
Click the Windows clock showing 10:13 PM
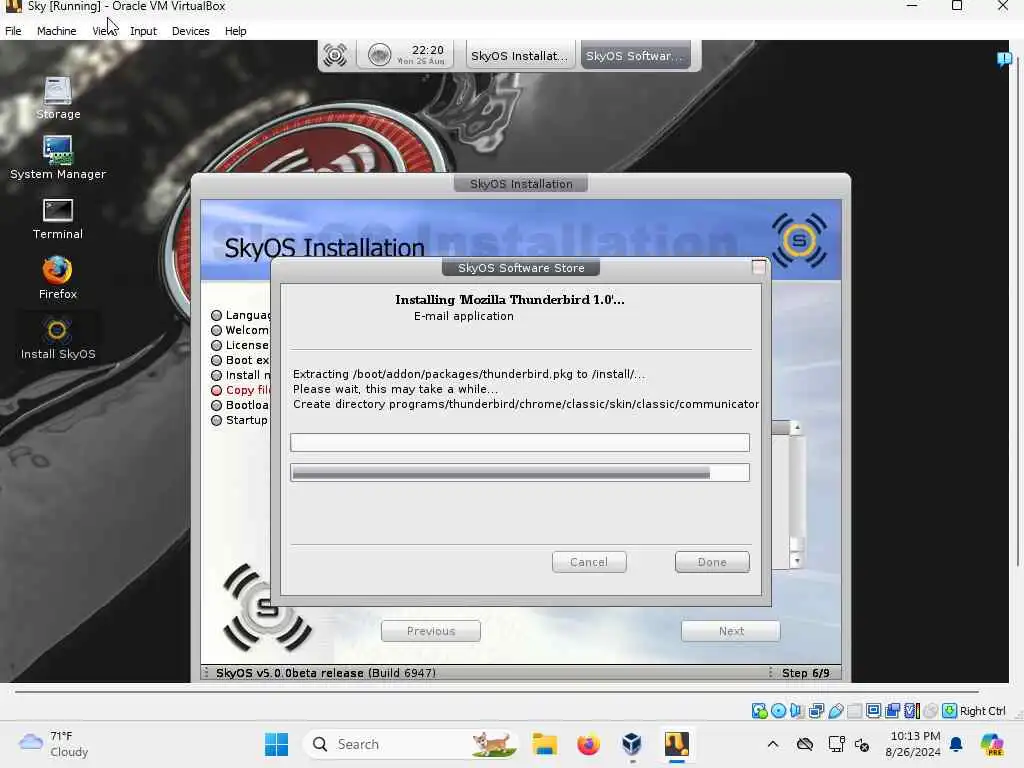914,744
